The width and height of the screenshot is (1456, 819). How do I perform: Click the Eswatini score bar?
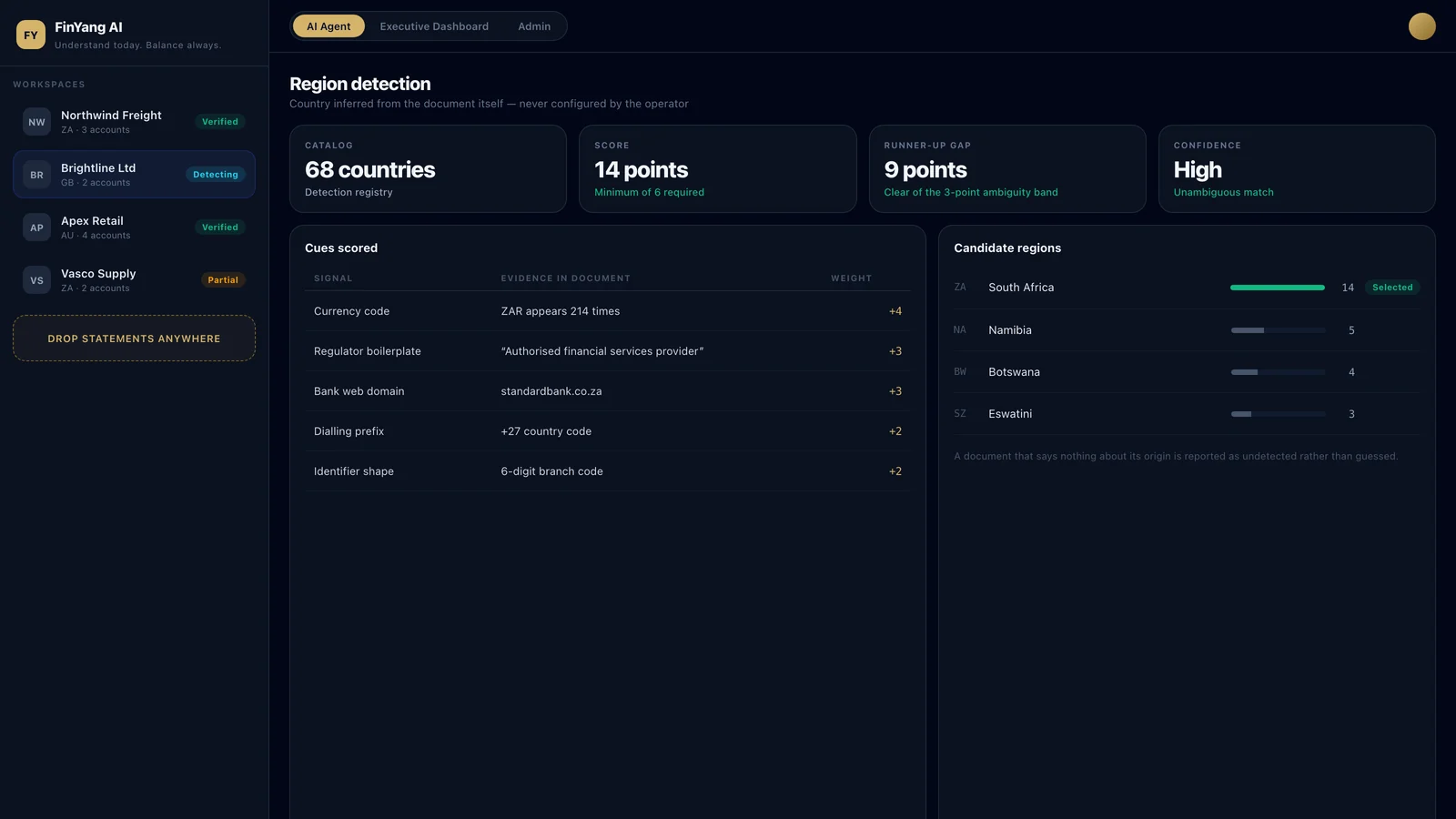click(x=1278, y=414)
